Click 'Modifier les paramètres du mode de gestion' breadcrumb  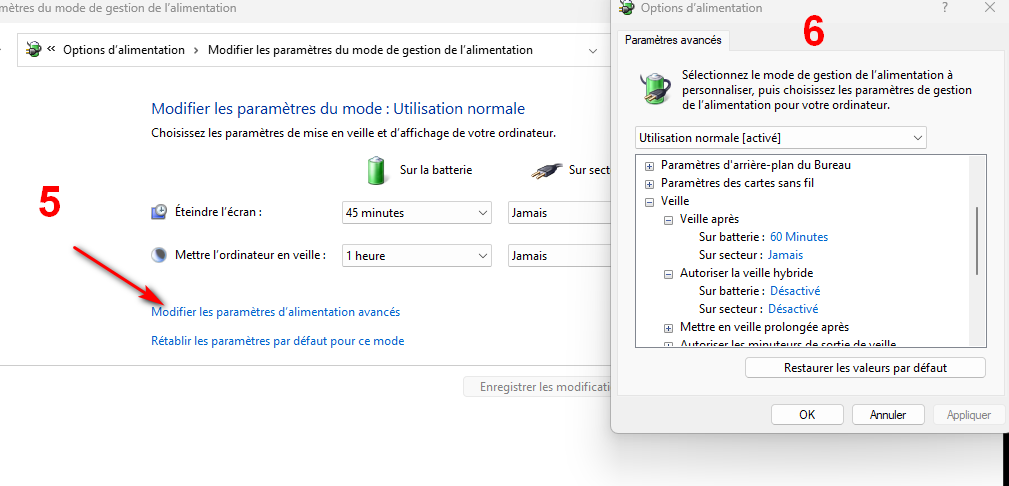point(370,50)
